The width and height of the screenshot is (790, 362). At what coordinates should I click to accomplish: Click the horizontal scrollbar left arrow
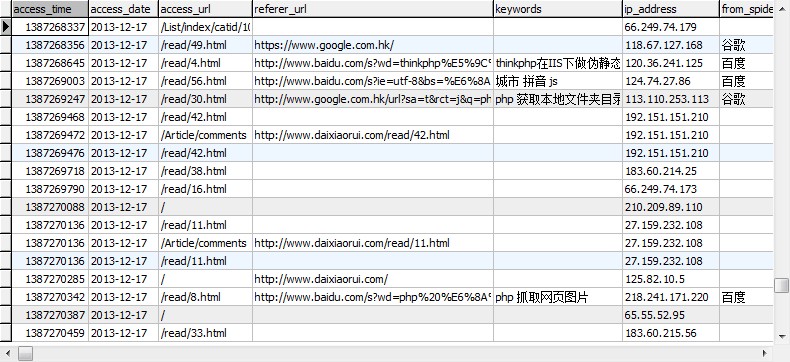(7, 353)
